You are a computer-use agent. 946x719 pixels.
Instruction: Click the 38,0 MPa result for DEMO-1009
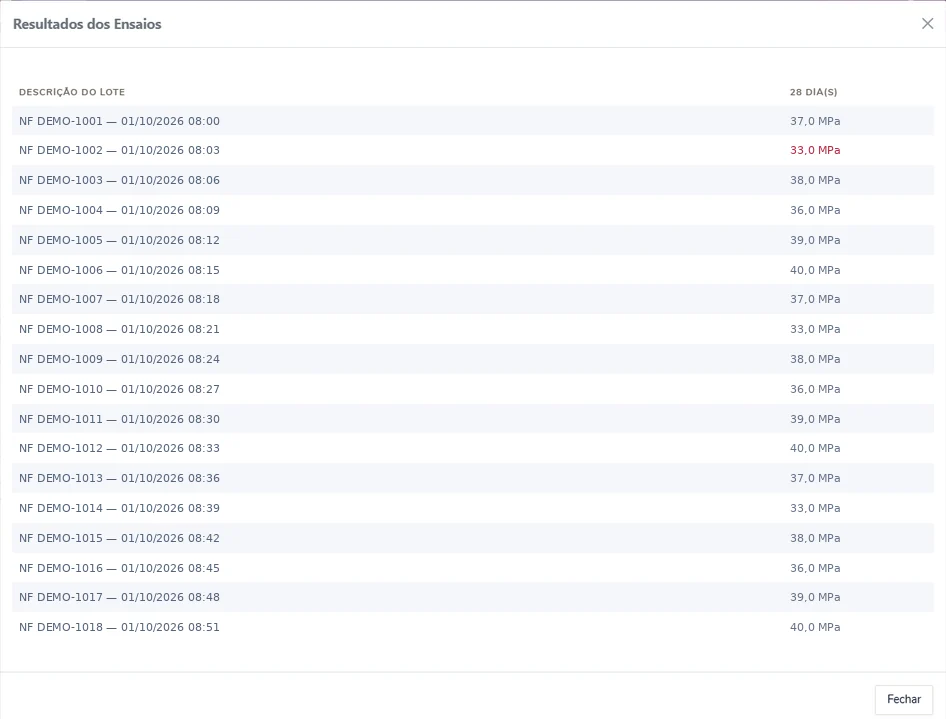point(815,359)
